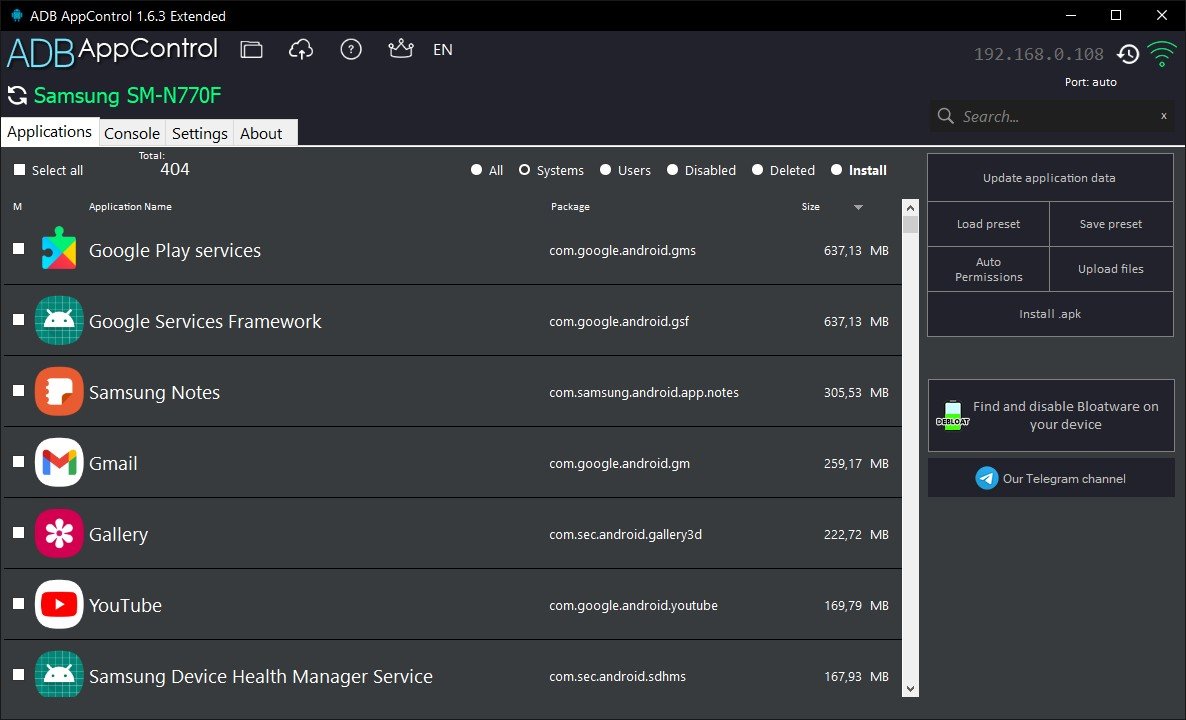
Task: Click the Gallery flower icon
Action: click(59, 533)
